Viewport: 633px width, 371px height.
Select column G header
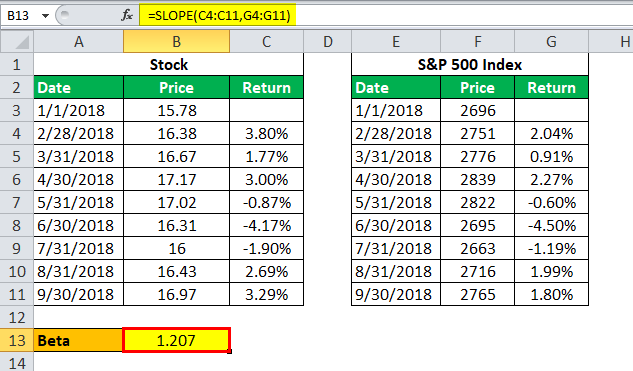551,42
